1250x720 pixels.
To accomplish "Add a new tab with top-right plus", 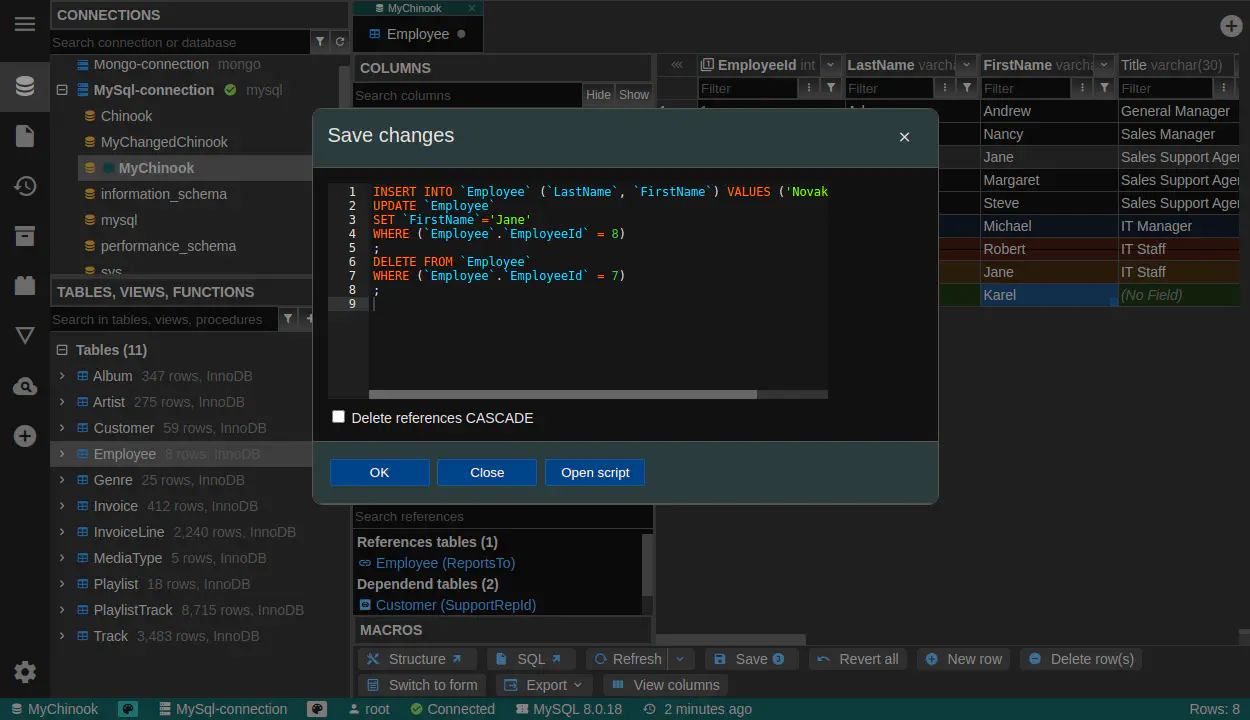I will [1231, 27].
